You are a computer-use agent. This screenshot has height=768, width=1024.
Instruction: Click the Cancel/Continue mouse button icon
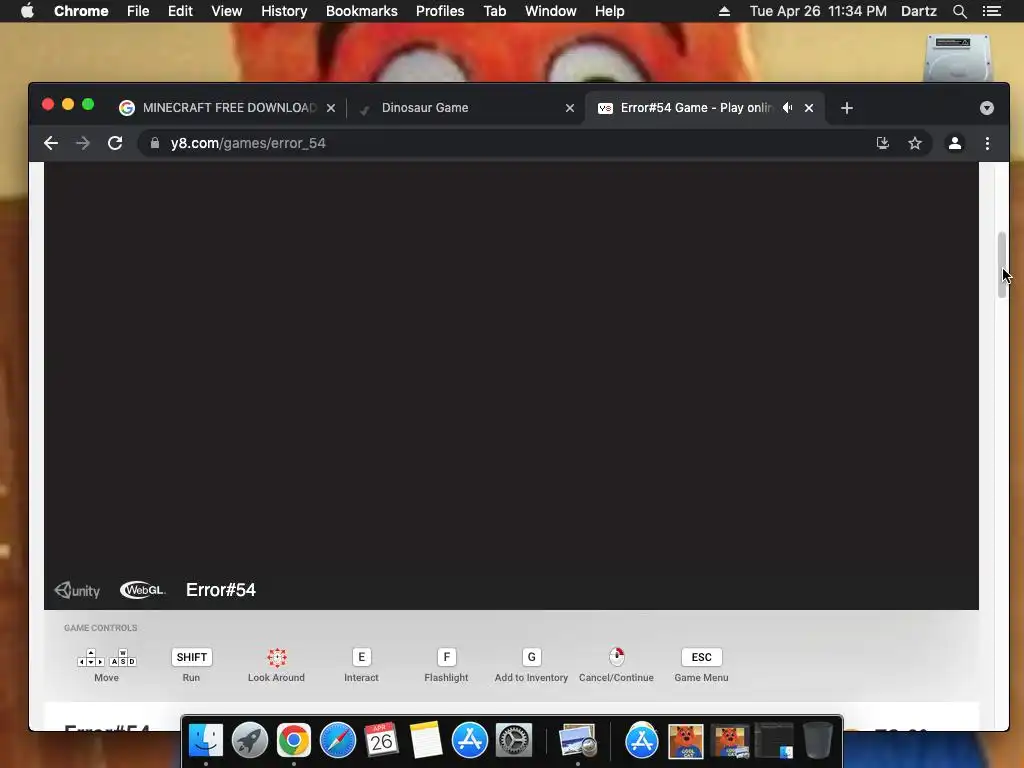click(616, 656)
